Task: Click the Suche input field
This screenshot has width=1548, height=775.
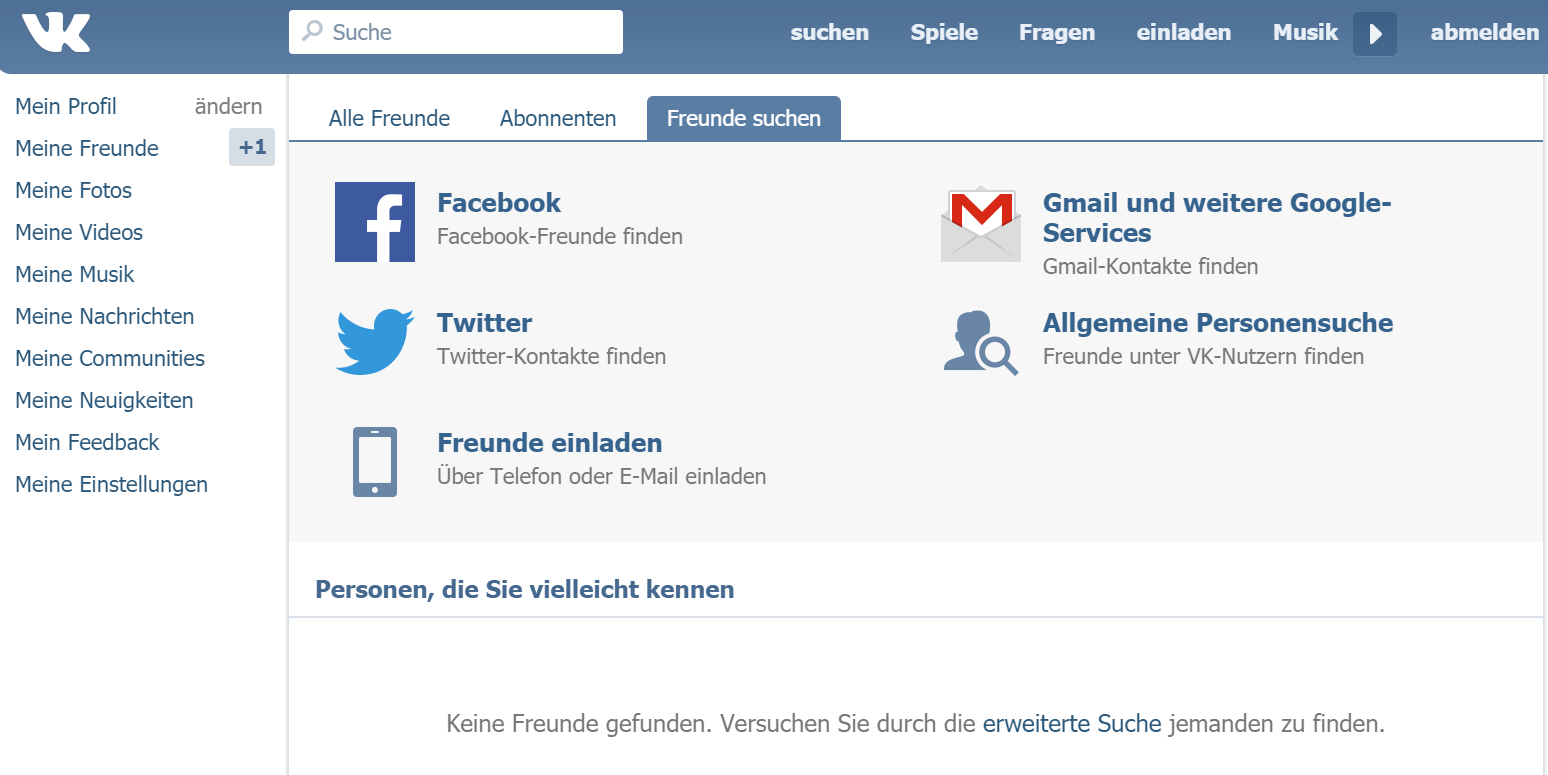Action: (x=470, y=32)
